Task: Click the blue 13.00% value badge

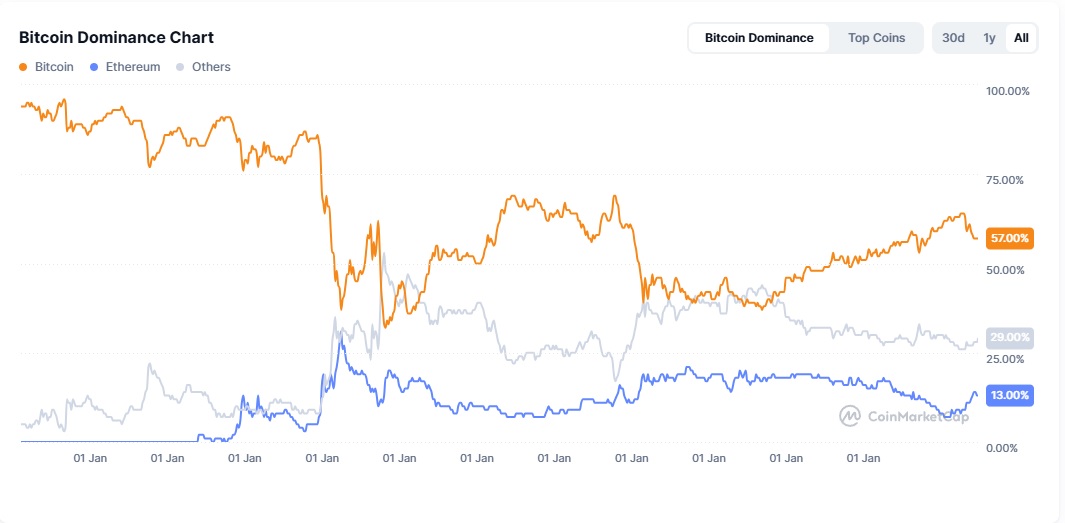Action: coord(1009,395)
